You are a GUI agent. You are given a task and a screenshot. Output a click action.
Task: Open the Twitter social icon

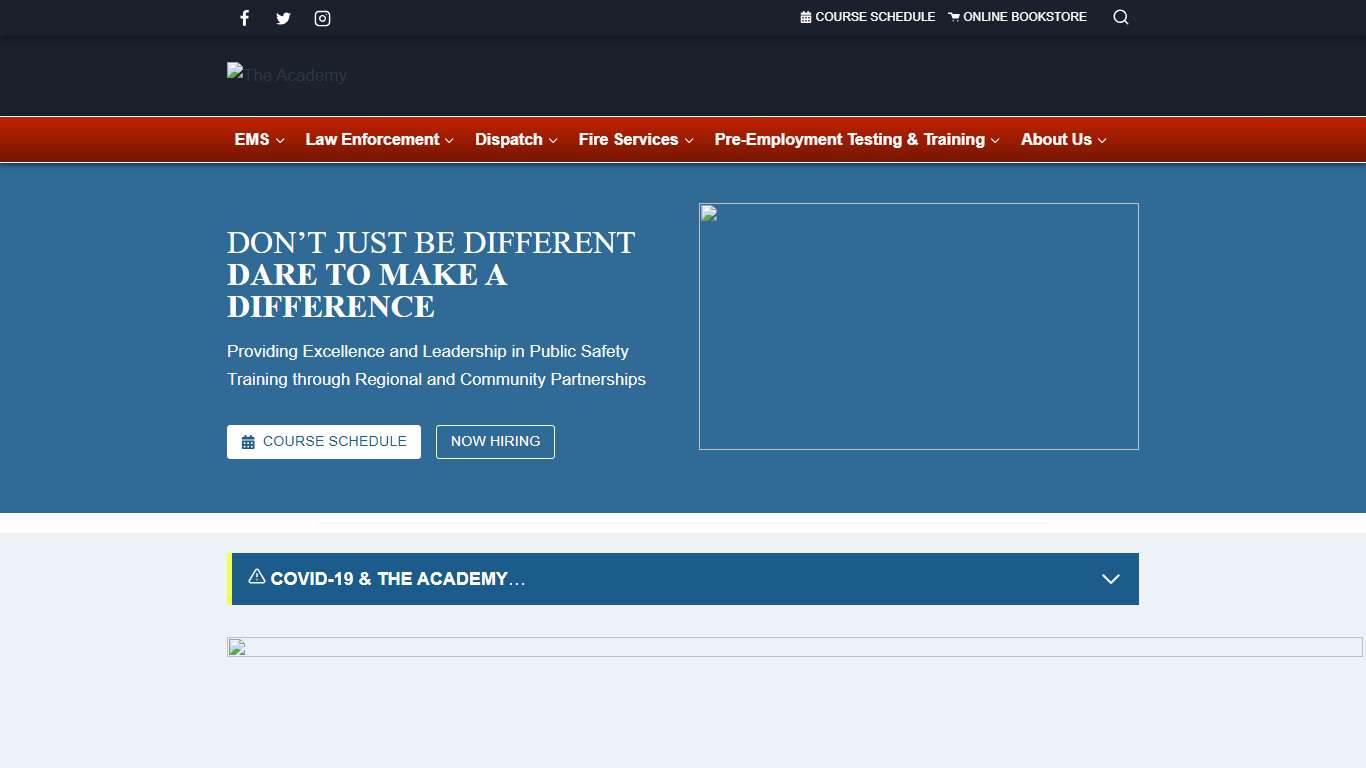283,18
